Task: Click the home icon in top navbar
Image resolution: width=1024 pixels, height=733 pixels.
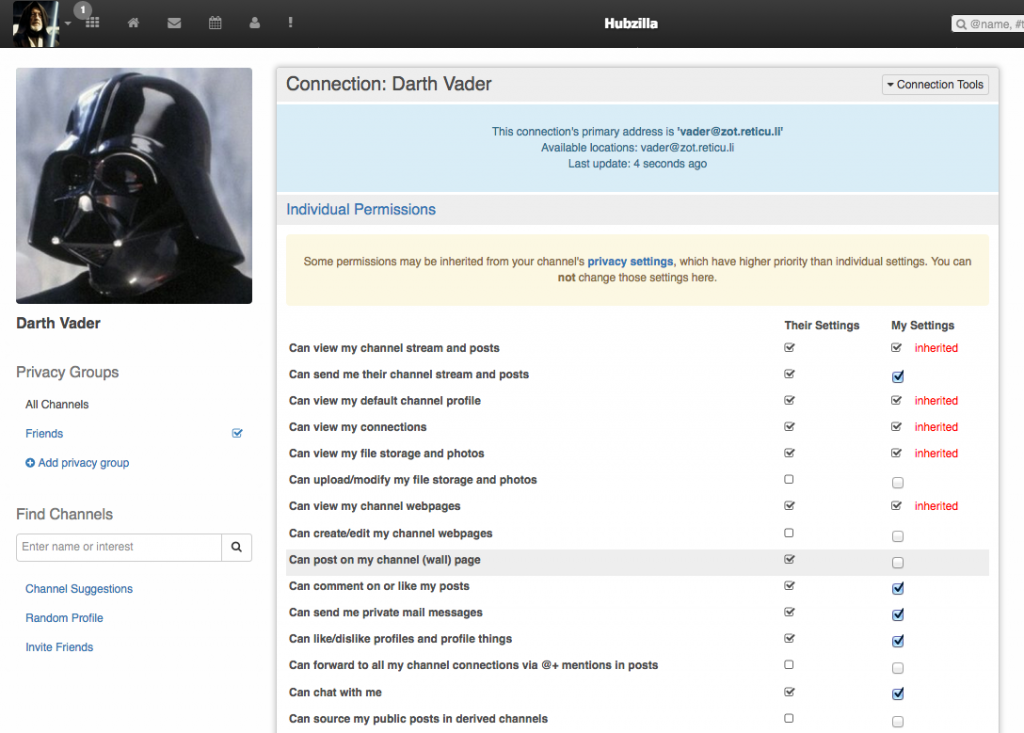Action: point(134,23)
